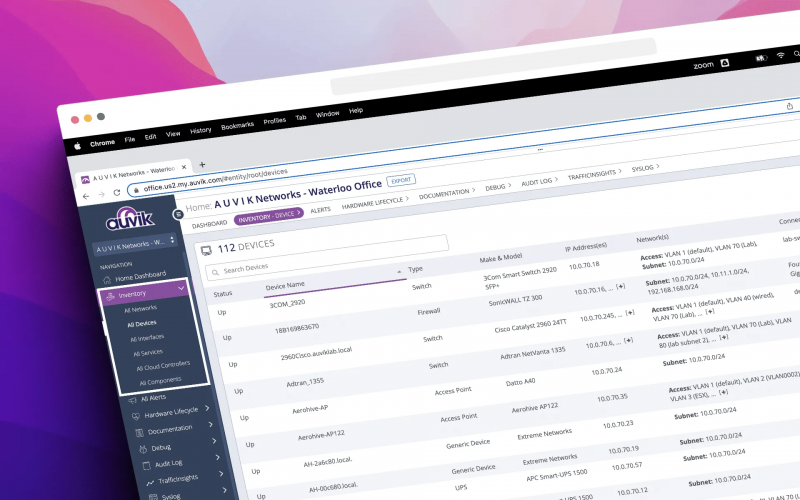
Task: Click the Hardware Lifecycle icon
Action: tap(136, 416)
